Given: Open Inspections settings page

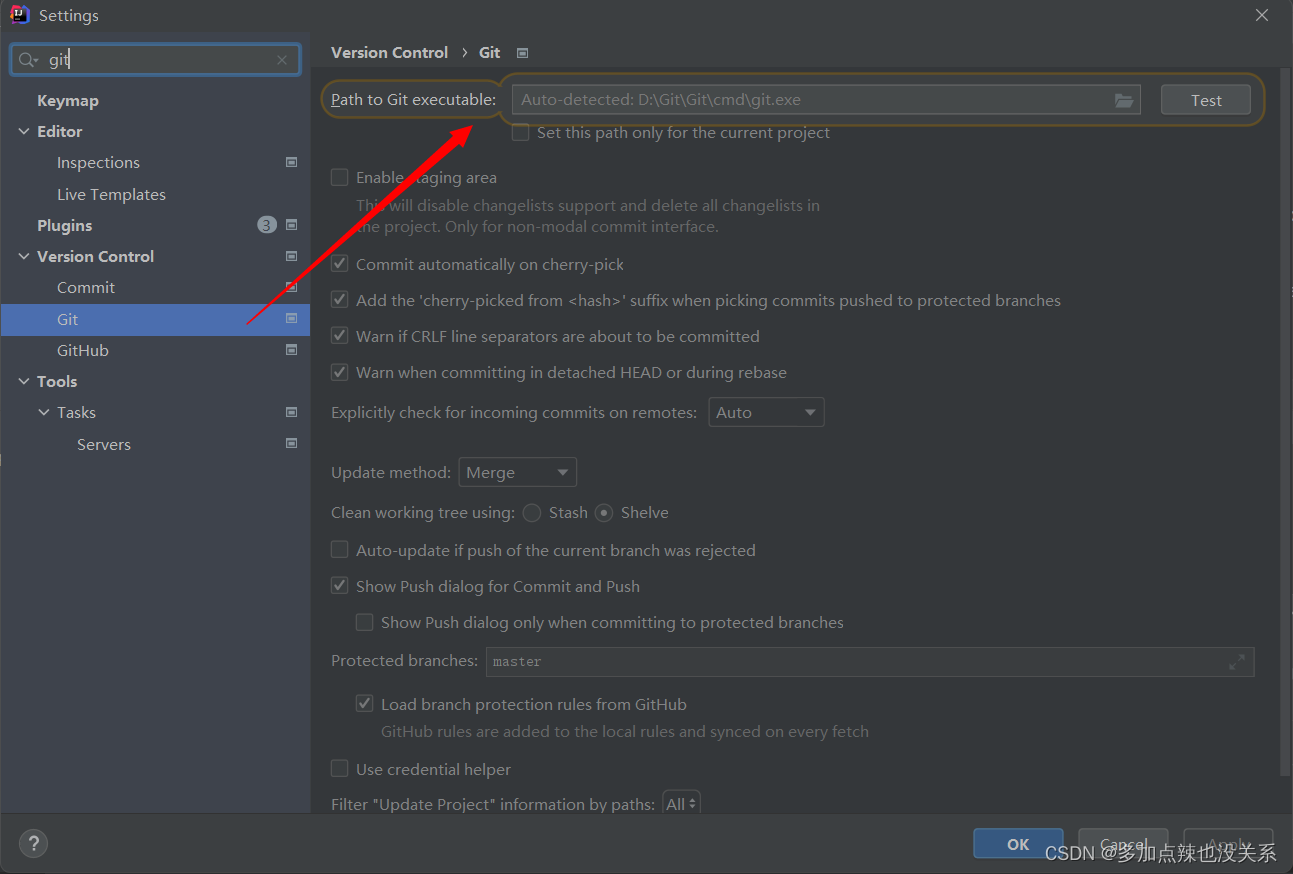Looking at the screenshot, I should point(98,162).
